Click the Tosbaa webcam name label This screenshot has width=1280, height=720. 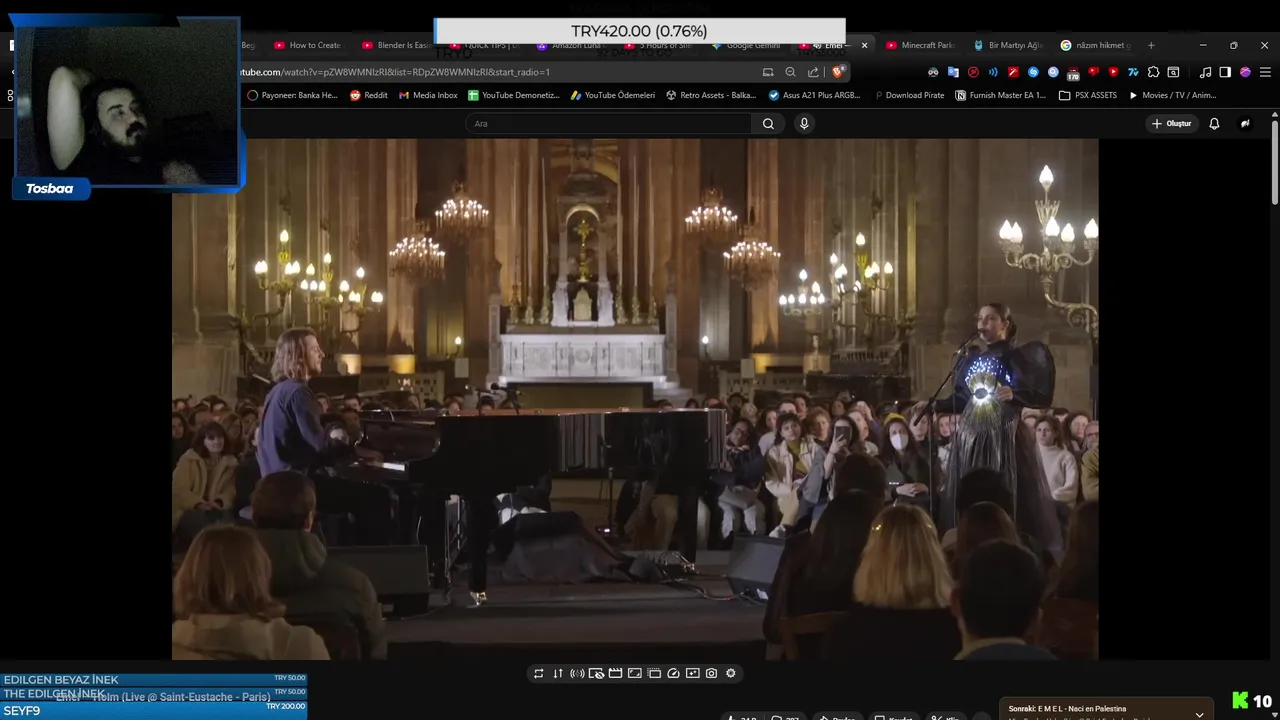(50, 188)
